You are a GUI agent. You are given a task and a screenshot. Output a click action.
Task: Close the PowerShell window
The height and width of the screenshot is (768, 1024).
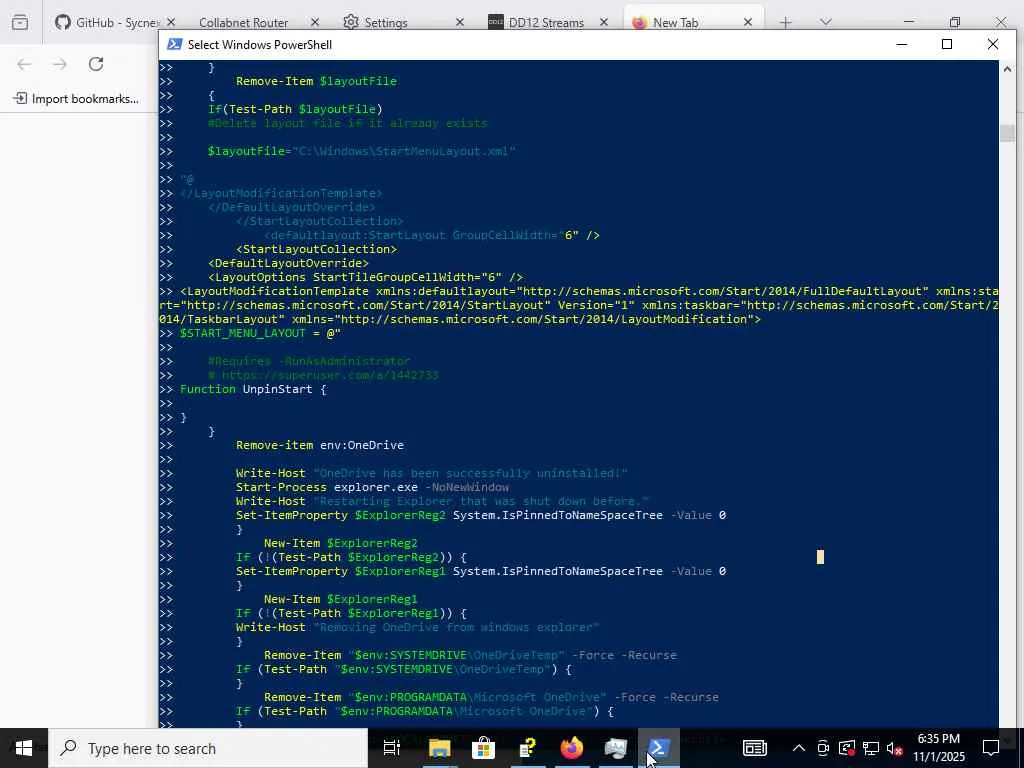coord(993,44)
